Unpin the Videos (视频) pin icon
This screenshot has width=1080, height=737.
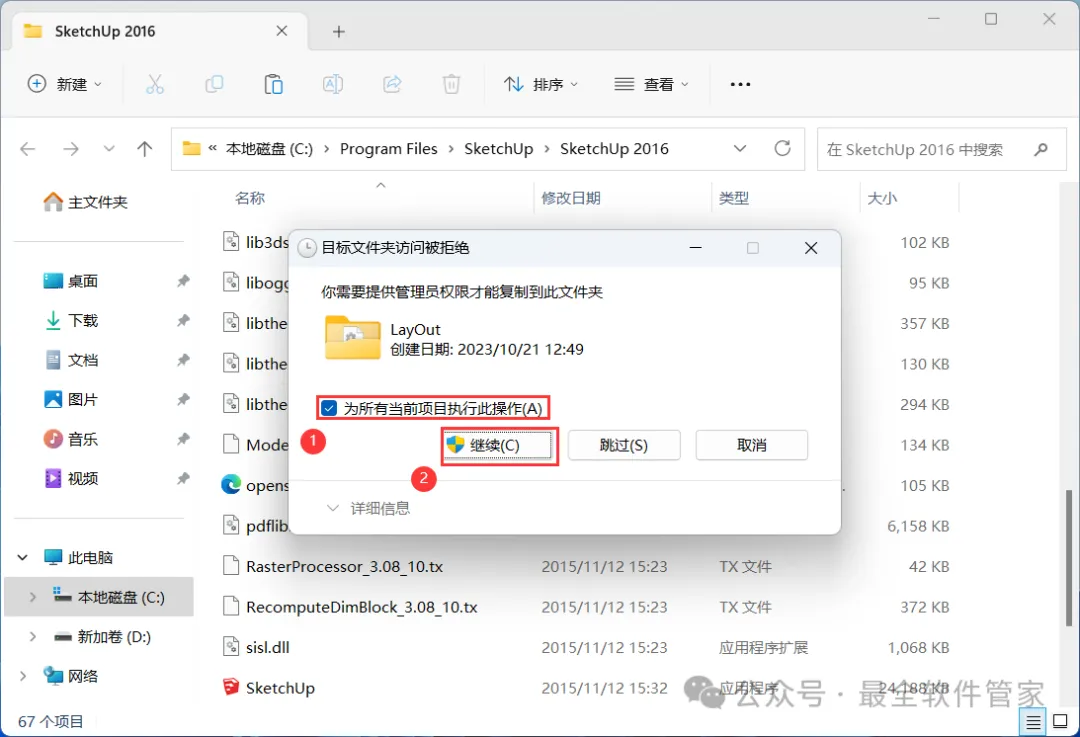tap(183, 478)
